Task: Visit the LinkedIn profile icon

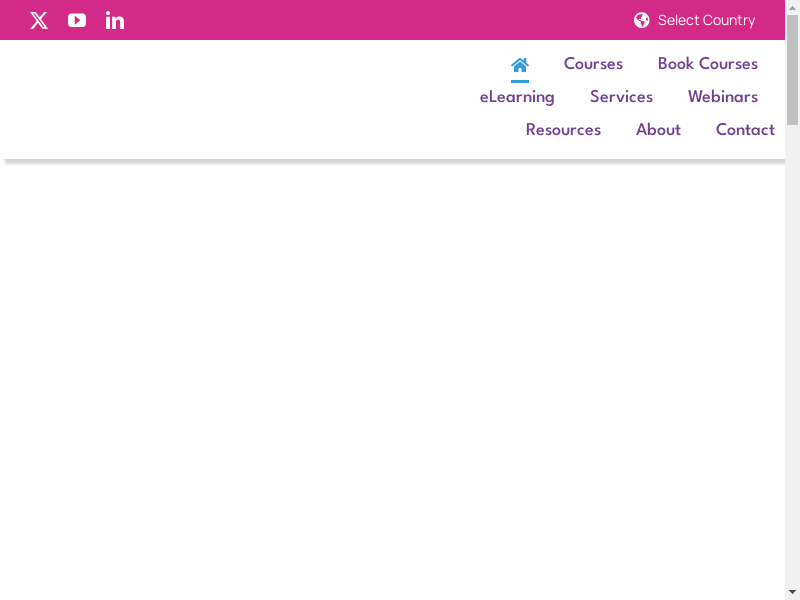Action: (x=115, y=20)
